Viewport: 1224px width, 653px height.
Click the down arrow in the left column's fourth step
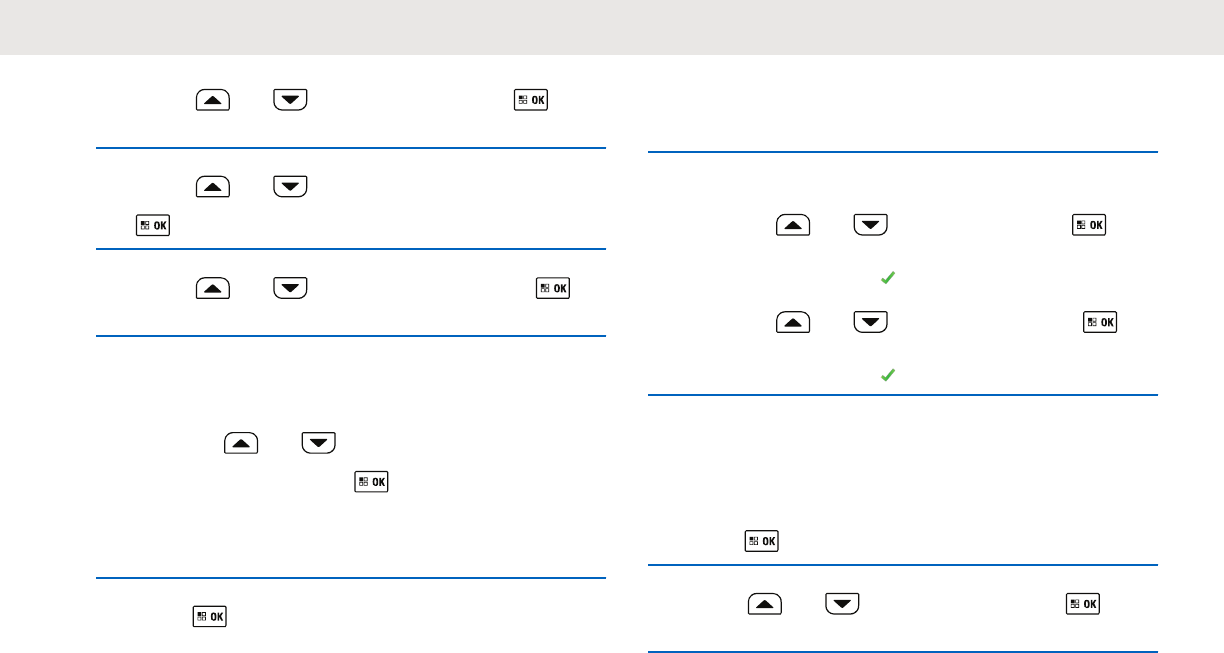coord(319,442)
